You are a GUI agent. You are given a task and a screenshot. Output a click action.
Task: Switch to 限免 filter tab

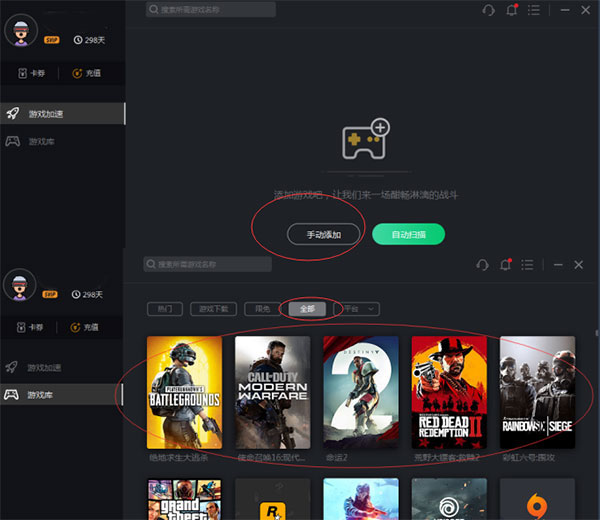[262, 309]
